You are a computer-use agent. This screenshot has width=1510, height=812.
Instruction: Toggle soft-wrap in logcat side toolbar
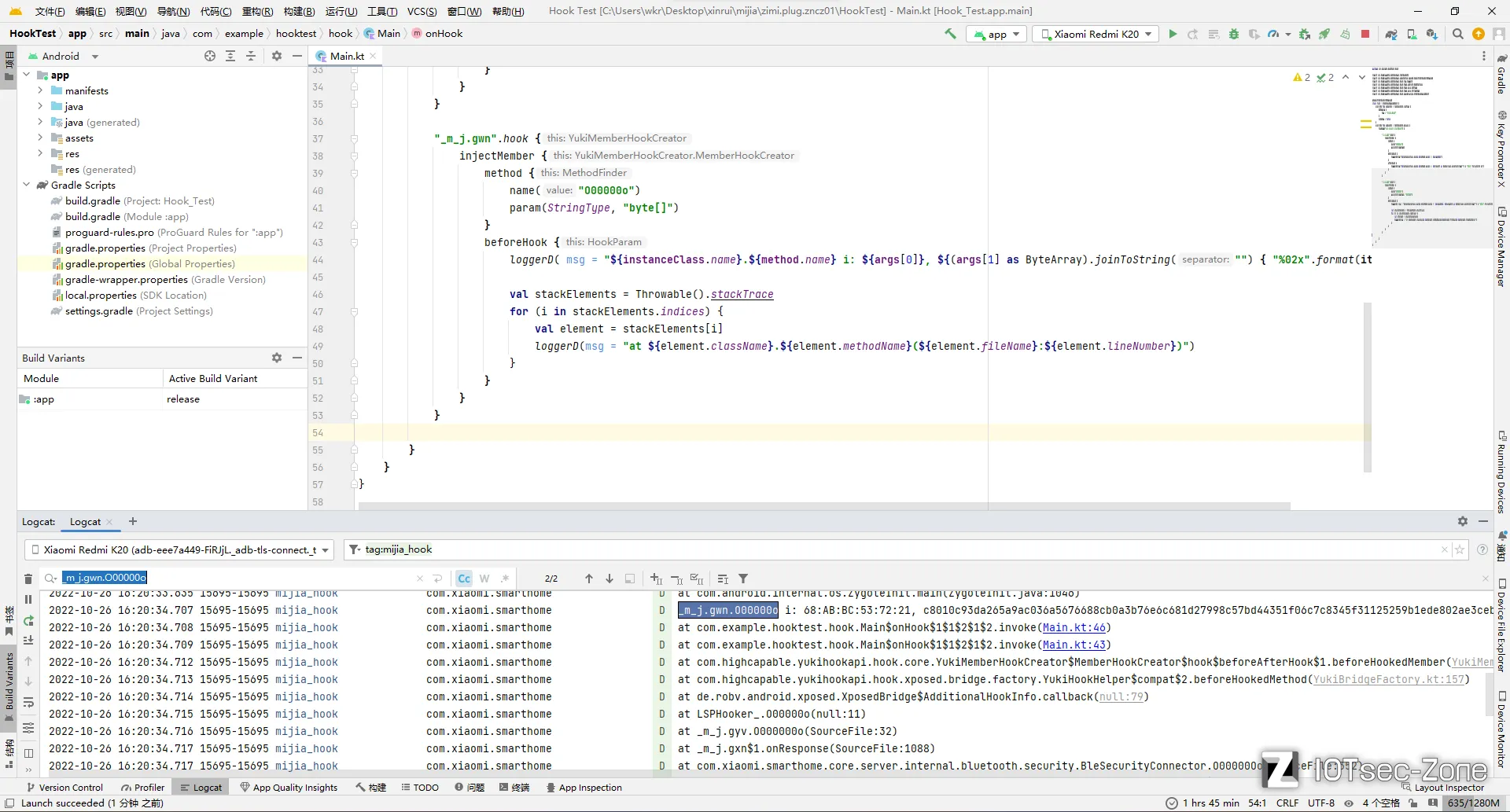pyautogui.click(x=28, y=702)
